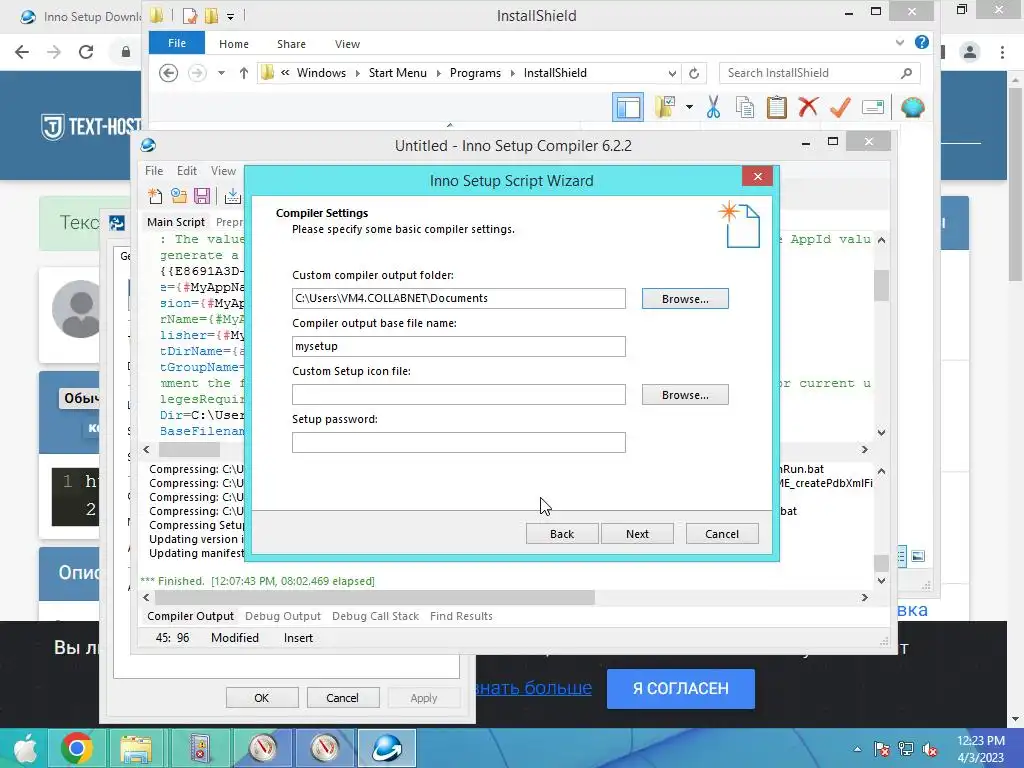The width and height of the screenshot is (1024, 768).
Task: Switch to the Find Results tab
Action: coord(461,616)
